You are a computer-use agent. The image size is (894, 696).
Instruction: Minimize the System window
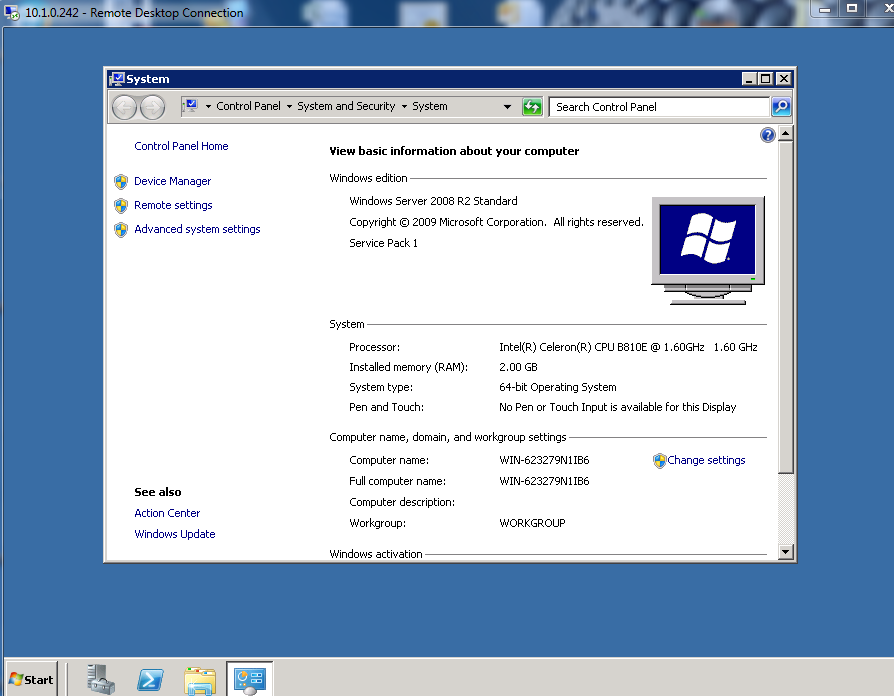pyautogui.click(x=749, y=79)
